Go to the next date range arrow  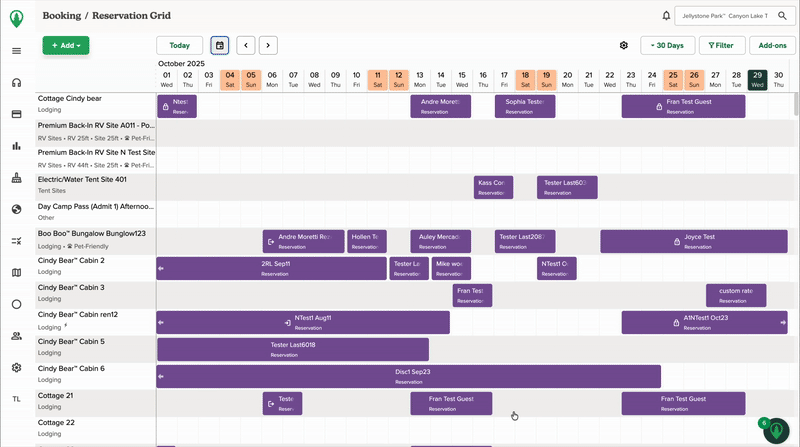coord(268,45)
